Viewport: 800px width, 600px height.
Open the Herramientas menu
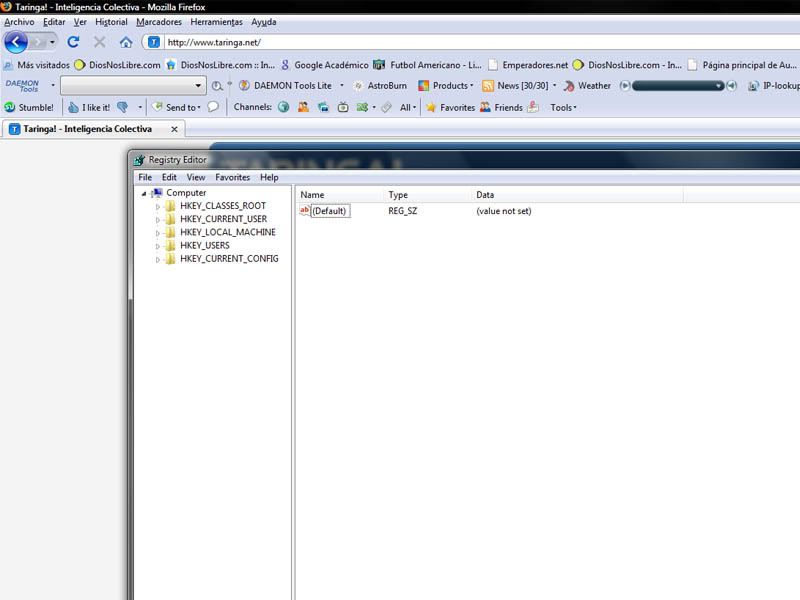[x=216, y=22]
